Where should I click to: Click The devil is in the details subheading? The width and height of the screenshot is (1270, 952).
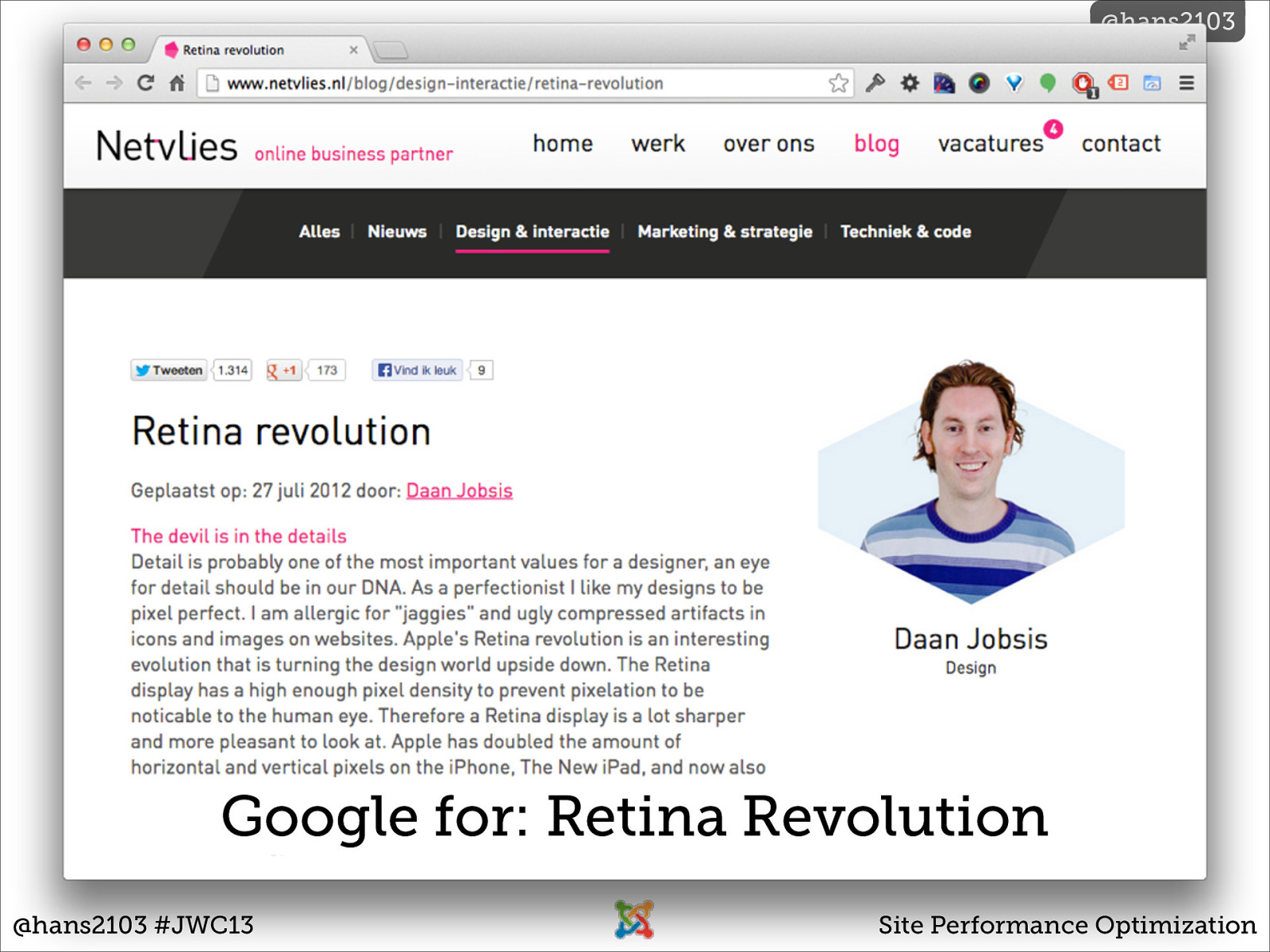239,536
